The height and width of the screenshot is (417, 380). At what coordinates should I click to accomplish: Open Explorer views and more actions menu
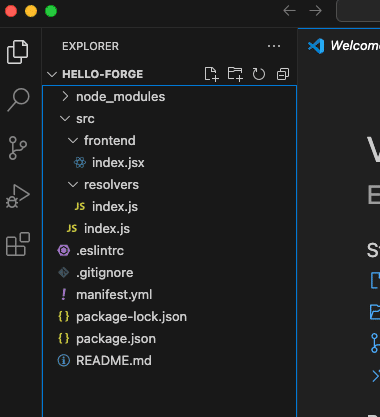[x=274, y=46]
